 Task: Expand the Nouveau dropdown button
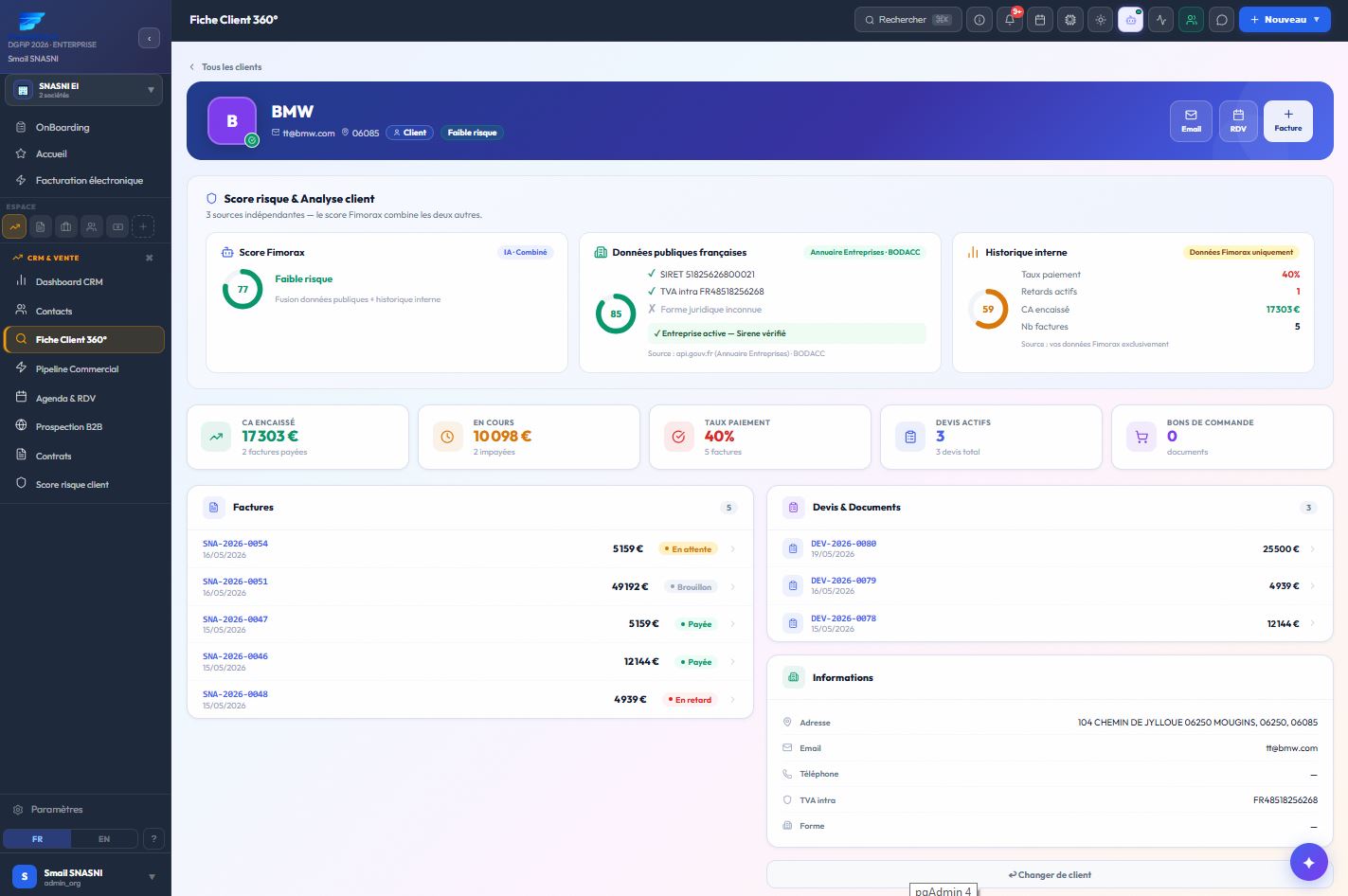(1285, 20)
